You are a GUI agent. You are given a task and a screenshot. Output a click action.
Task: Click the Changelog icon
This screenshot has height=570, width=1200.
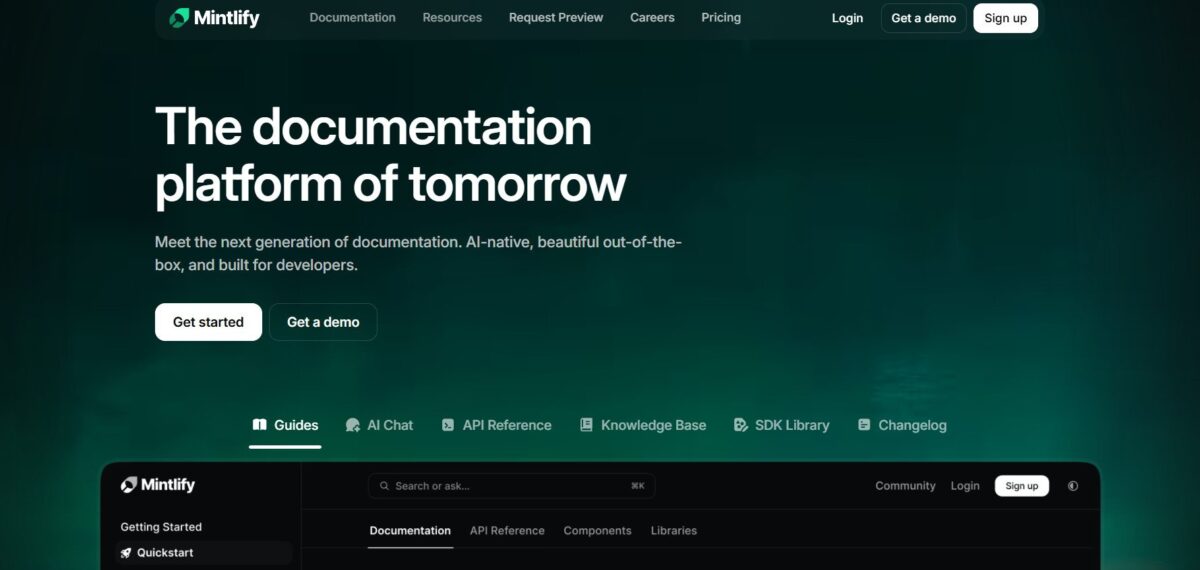pyautogui.click(x=864, y=425)
